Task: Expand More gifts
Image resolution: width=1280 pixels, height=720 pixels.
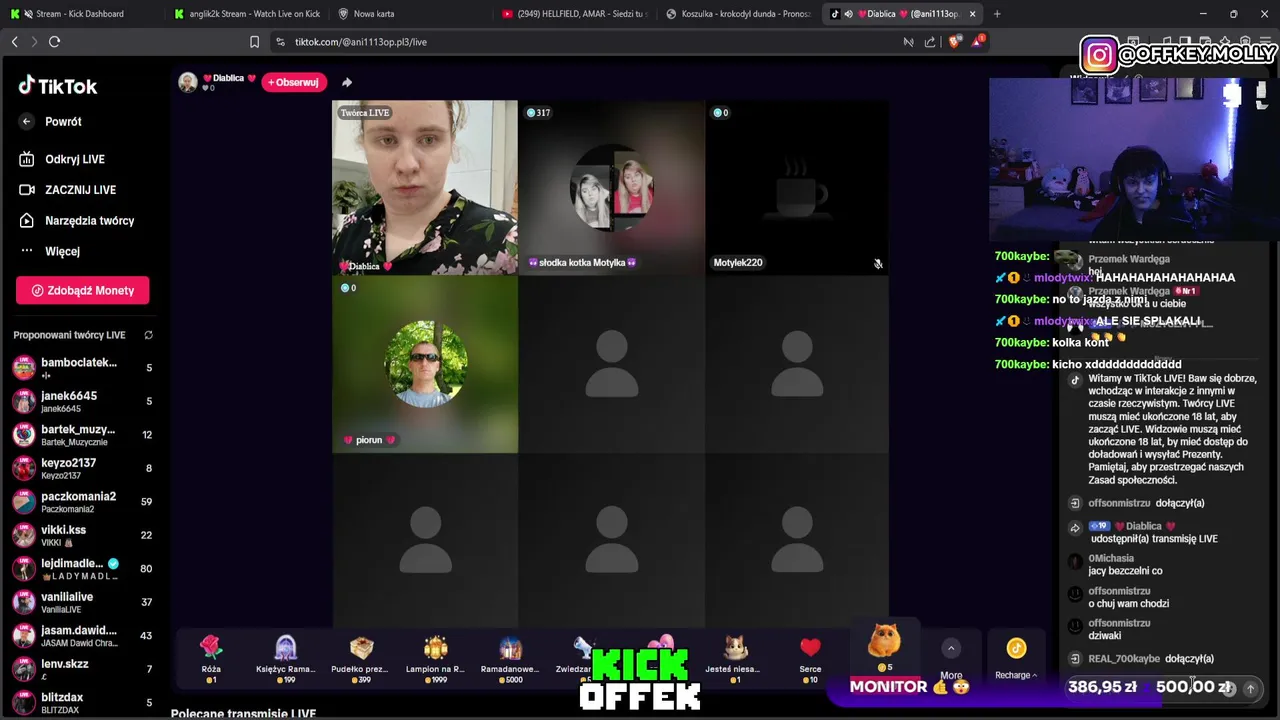Action: (951, 658)
